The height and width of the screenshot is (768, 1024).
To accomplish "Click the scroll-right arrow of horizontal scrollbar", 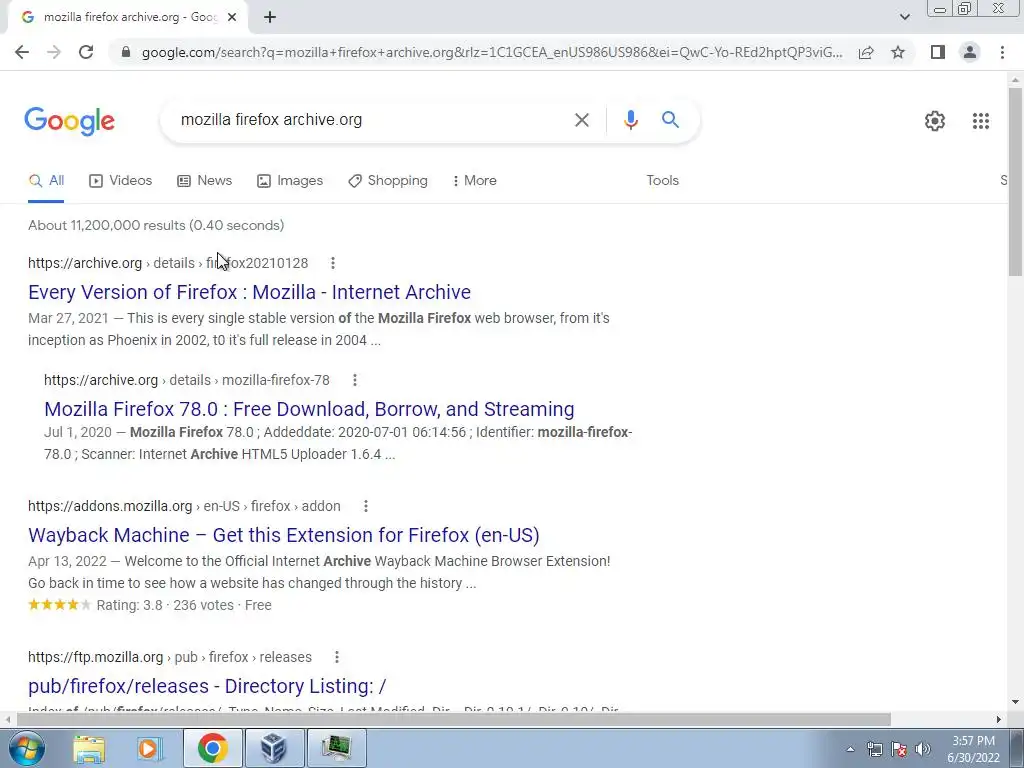I will coord(999,720).
